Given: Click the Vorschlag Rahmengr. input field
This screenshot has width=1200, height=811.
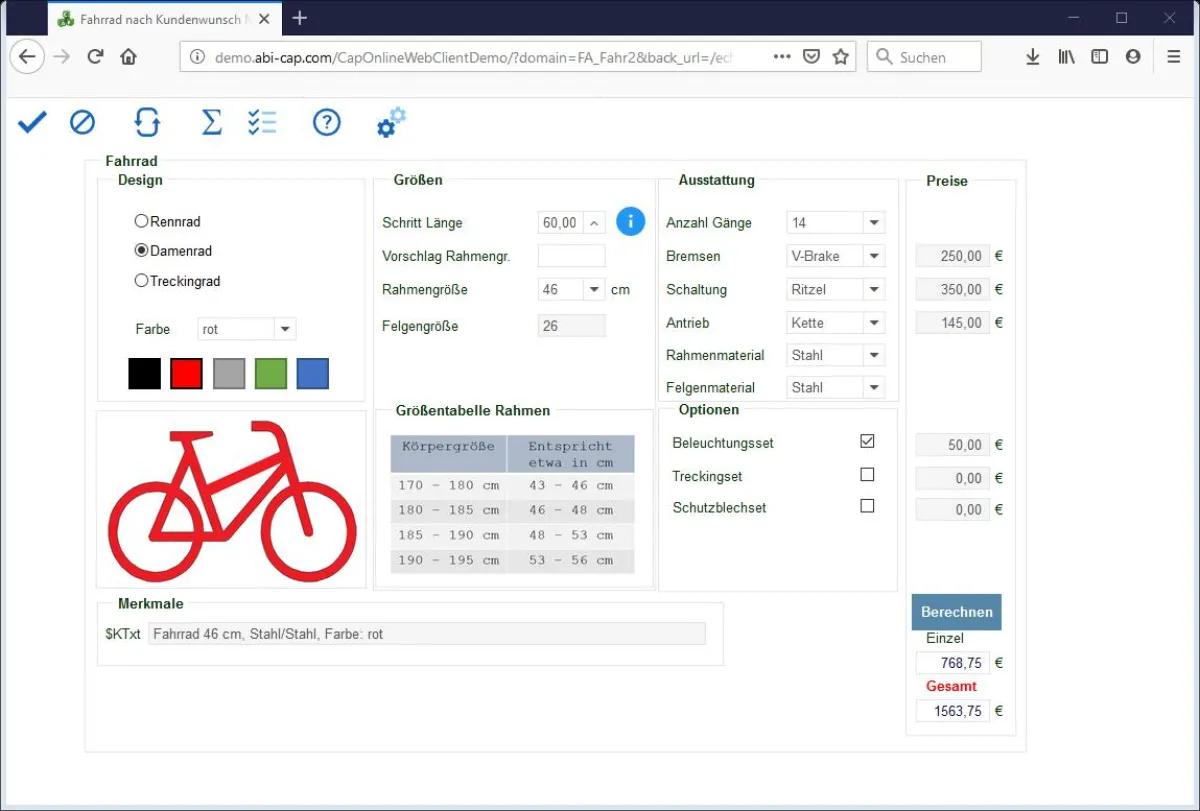Looking at the screenshot, I should pyautogui.click(x=571, y=256).
